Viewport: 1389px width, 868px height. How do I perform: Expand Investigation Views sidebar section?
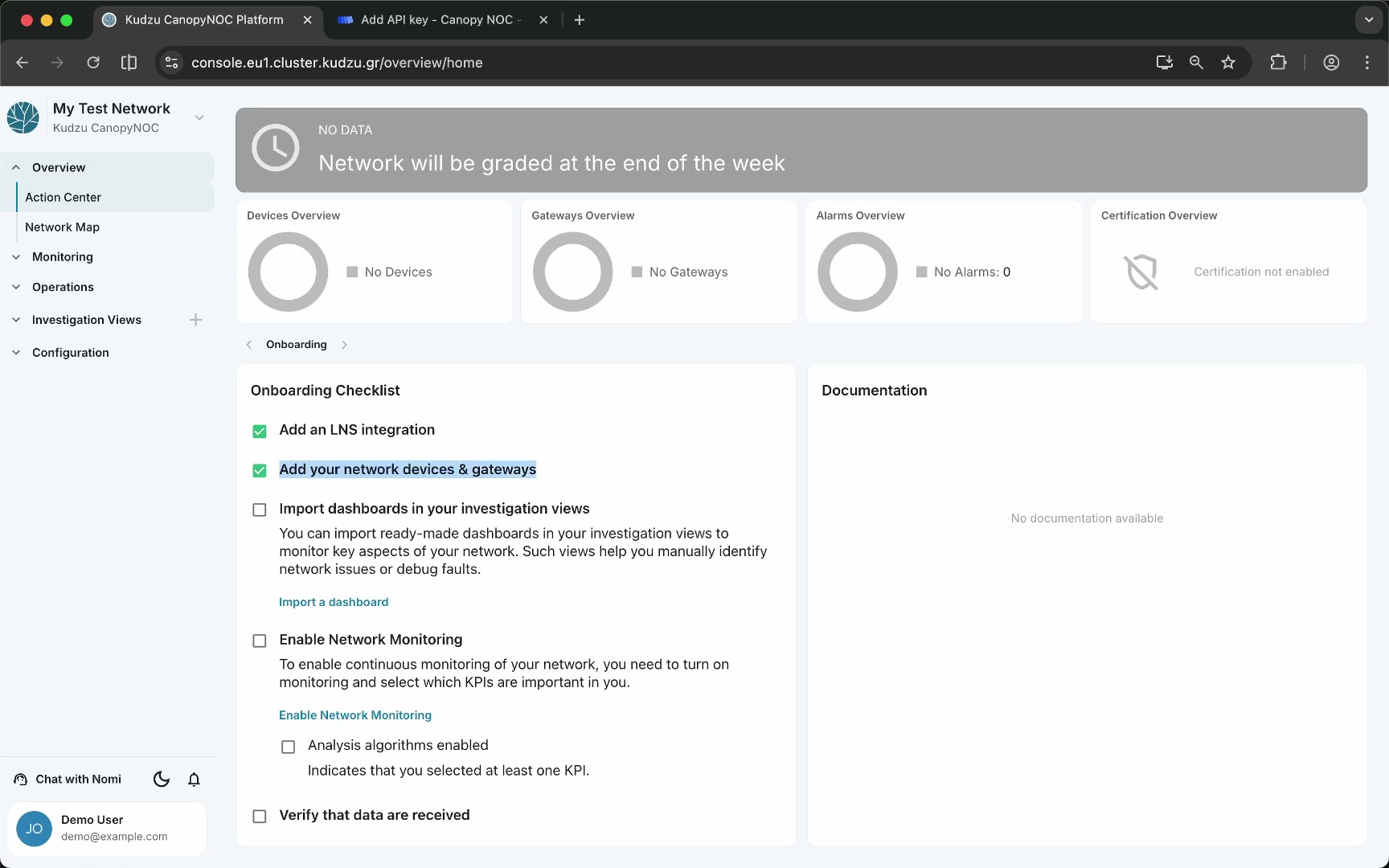[16, 320]
